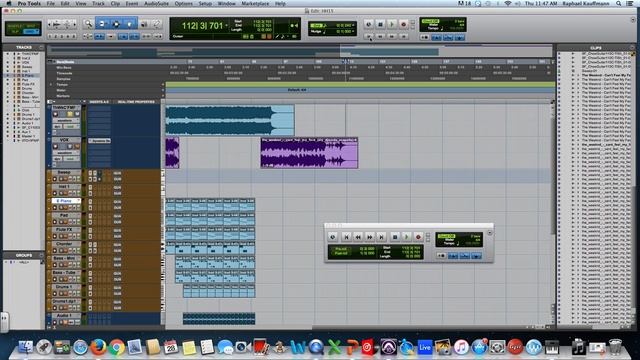Open the VOX track view selector

(65, 153)
